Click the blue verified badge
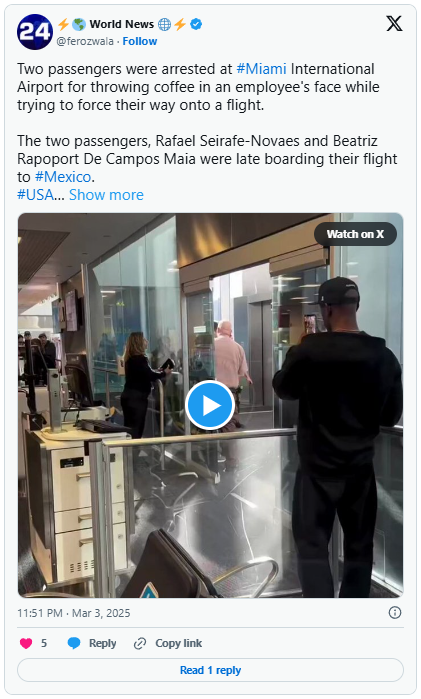The image size is (421, 699). 196,24
